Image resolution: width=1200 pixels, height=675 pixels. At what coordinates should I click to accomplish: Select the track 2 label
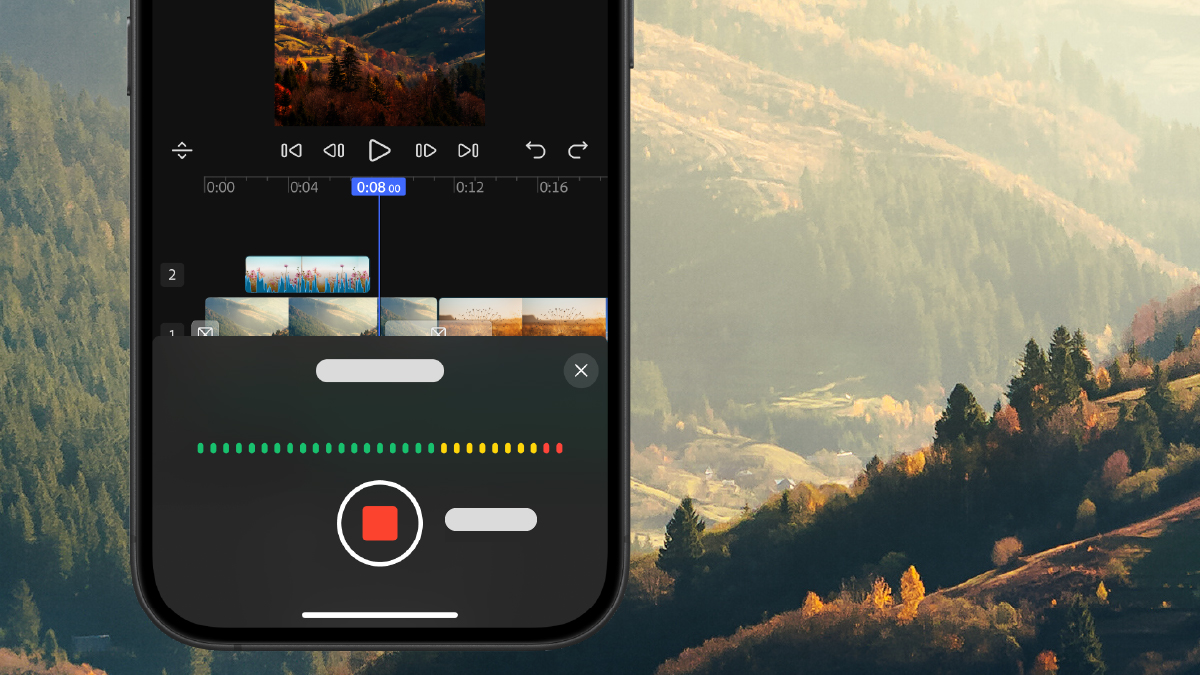tap(172, 275)
